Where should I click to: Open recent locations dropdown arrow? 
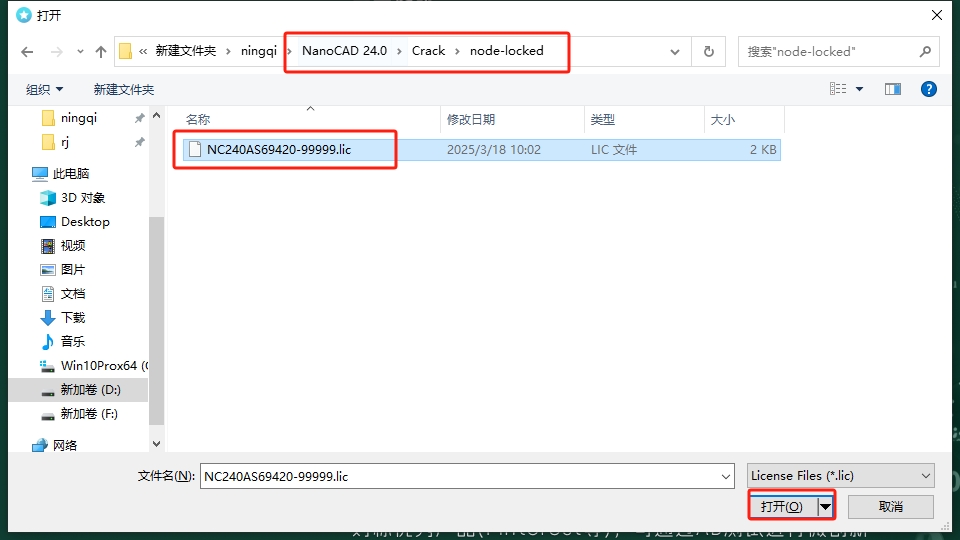(80, 52)
